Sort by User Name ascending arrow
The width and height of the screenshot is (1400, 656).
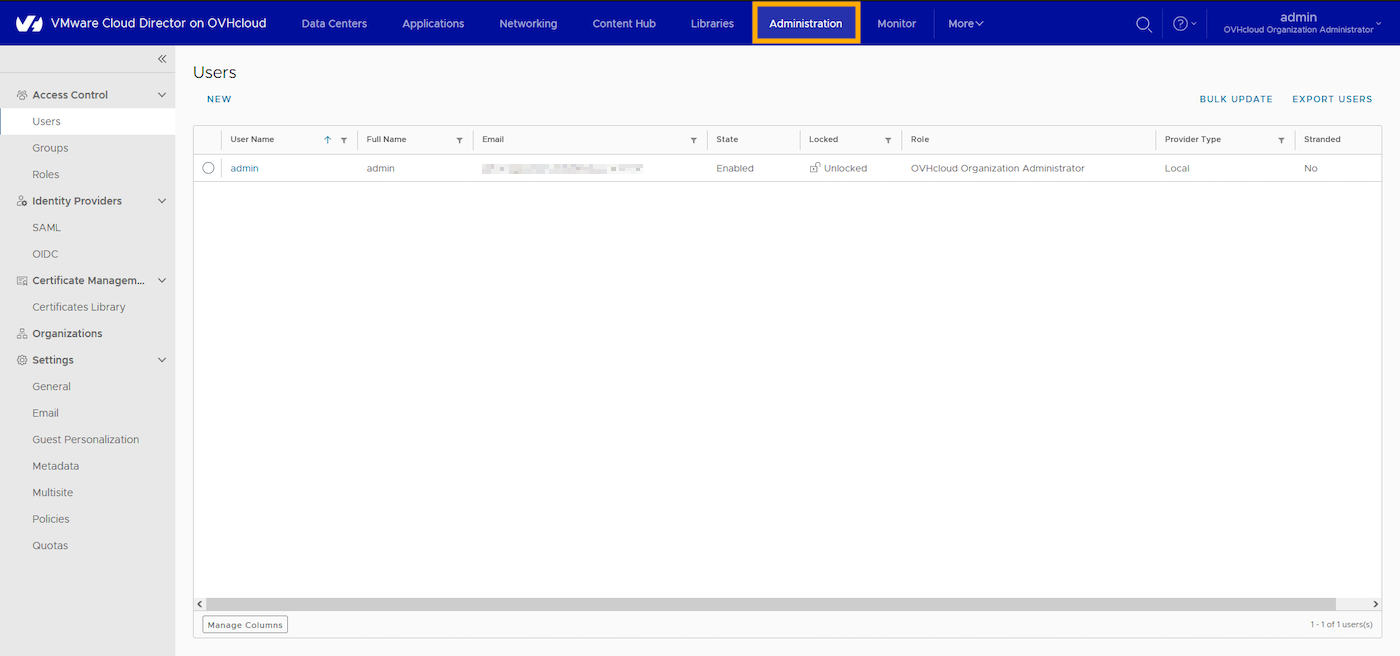[x=327, y=140]
